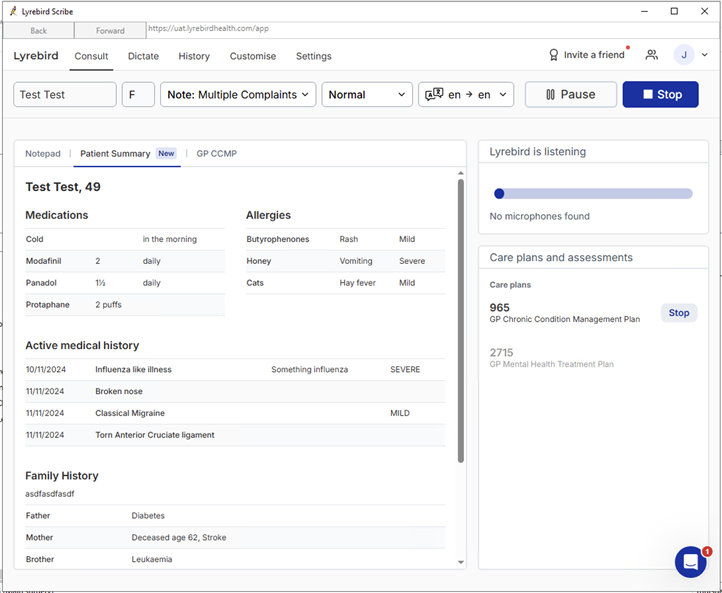The image size is (722, 593).
Task: Click Invite a friend link
Action: point(594,55)
